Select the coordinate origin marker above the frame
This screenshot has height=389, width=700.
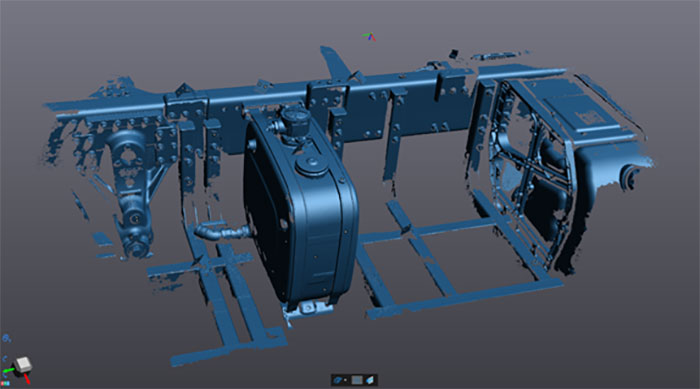(x=369, y=37)
